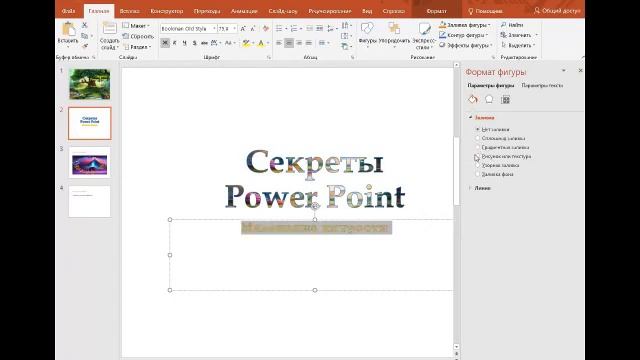
Task: Switch to the Анимация tab
Action: [x=244, y=11]
